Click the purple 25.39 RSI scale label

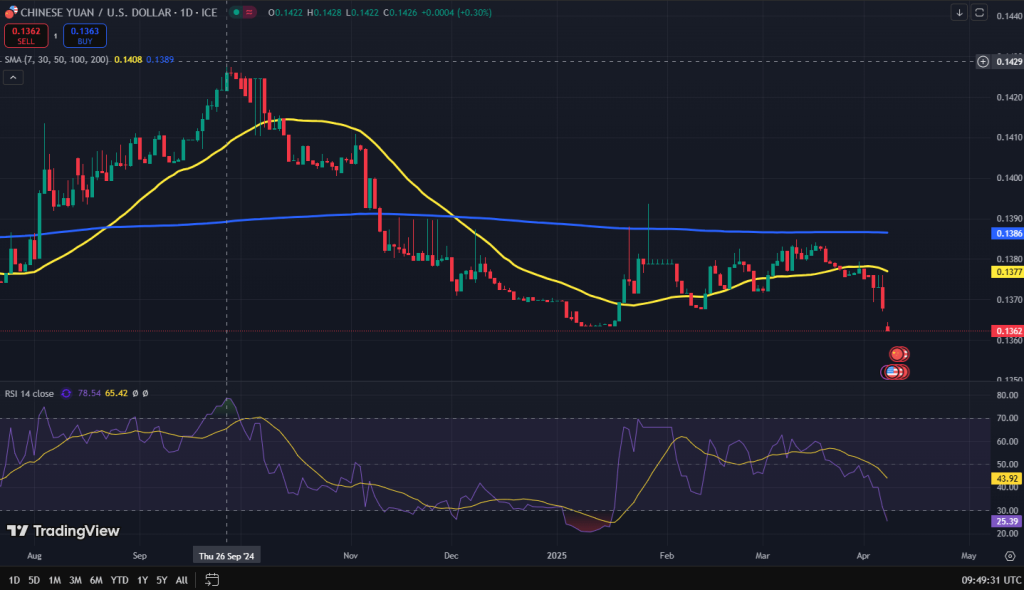coord(1007,521)
